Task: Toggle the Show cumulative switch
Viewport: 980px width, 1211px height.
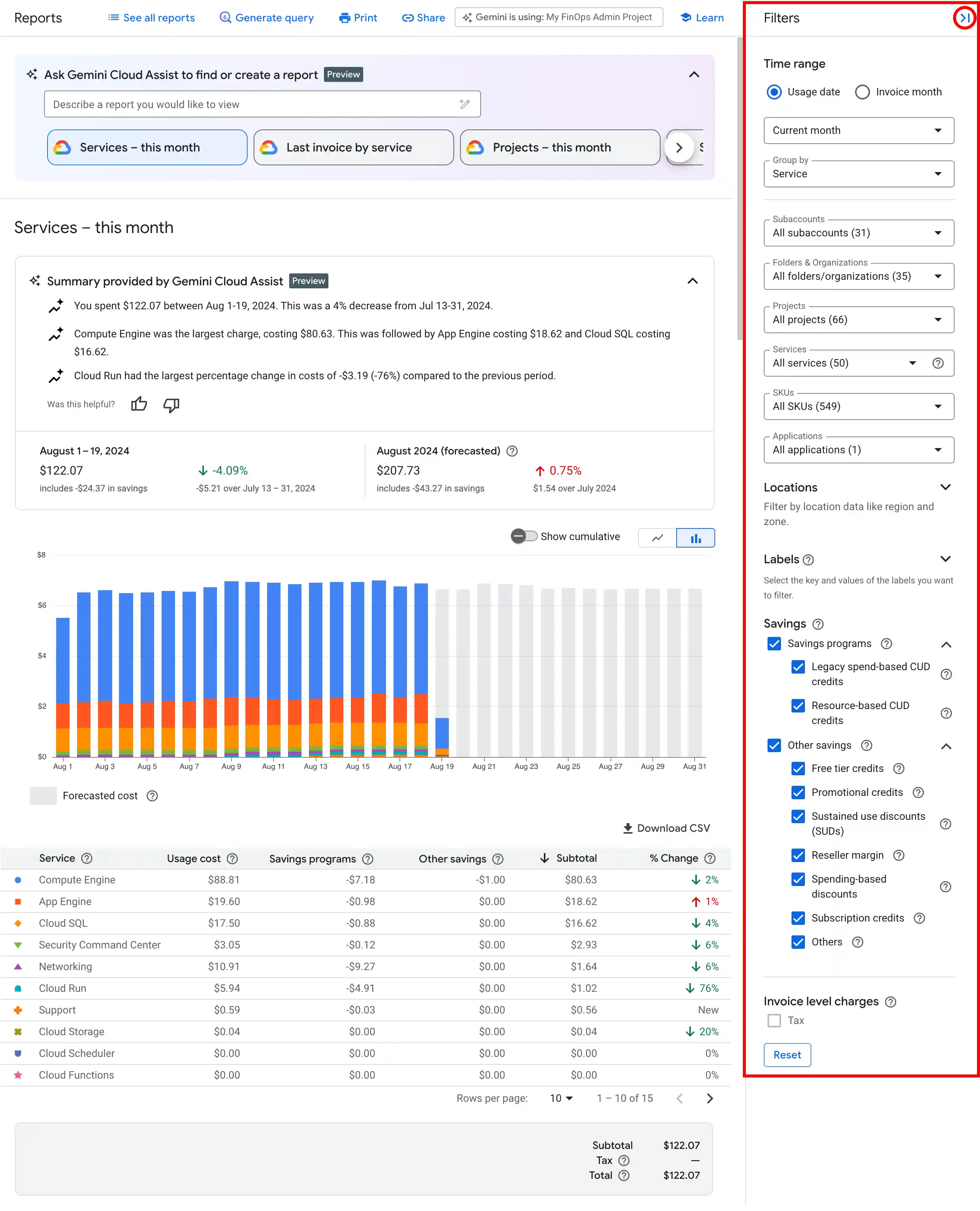Action: coord(523,536)
